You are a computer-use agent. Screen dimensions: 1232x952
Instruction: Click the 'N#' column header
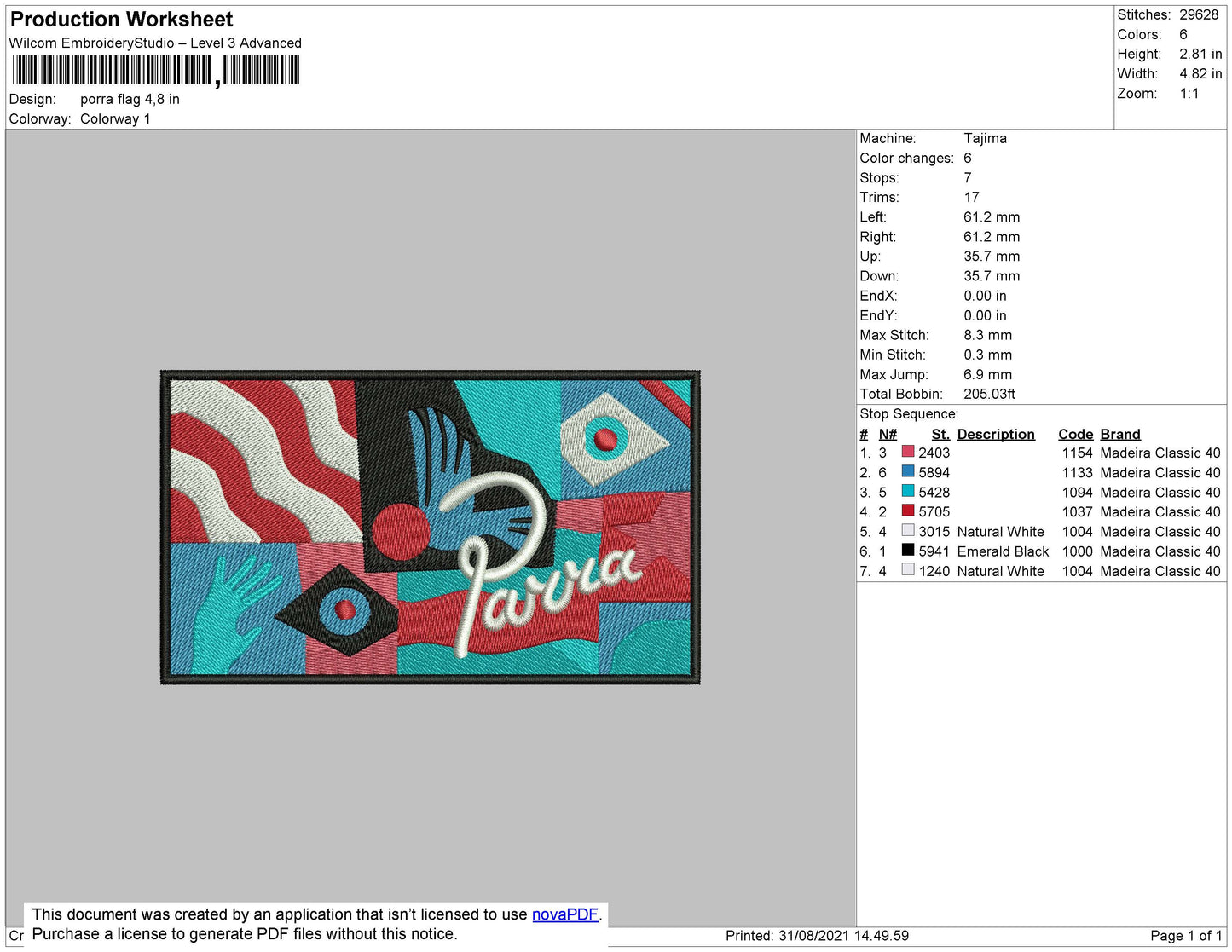[888, 434]
